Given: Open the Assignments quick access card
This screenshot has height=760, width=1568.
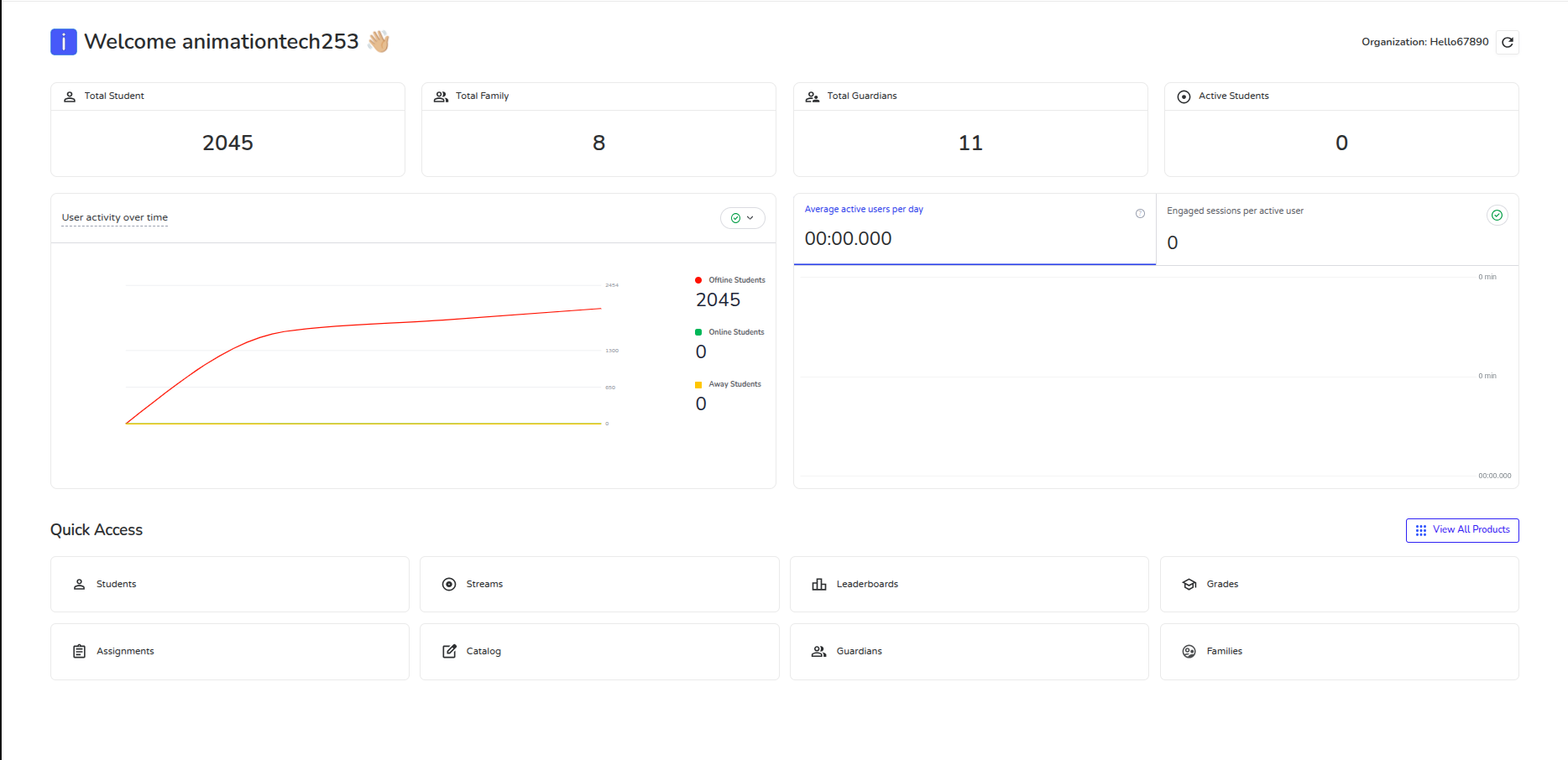Looking at the screenshot, I should pyautogui.click(x=230, y=652).
